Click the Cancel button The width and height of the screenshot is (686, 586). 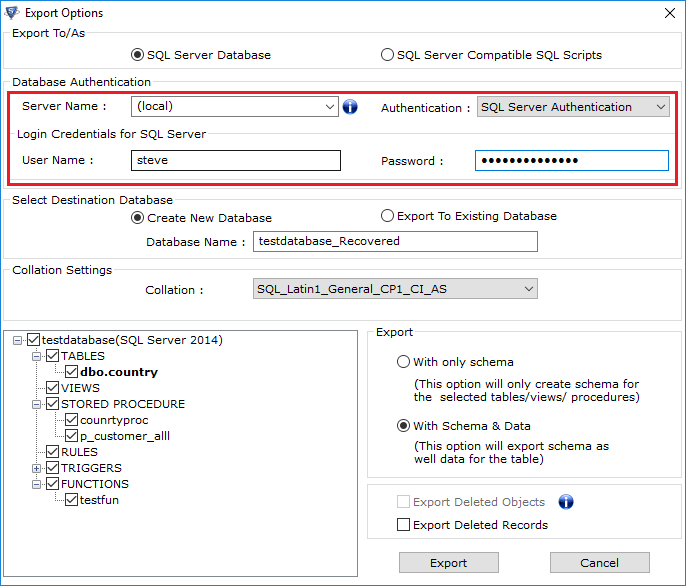click(x=599, y=563)
